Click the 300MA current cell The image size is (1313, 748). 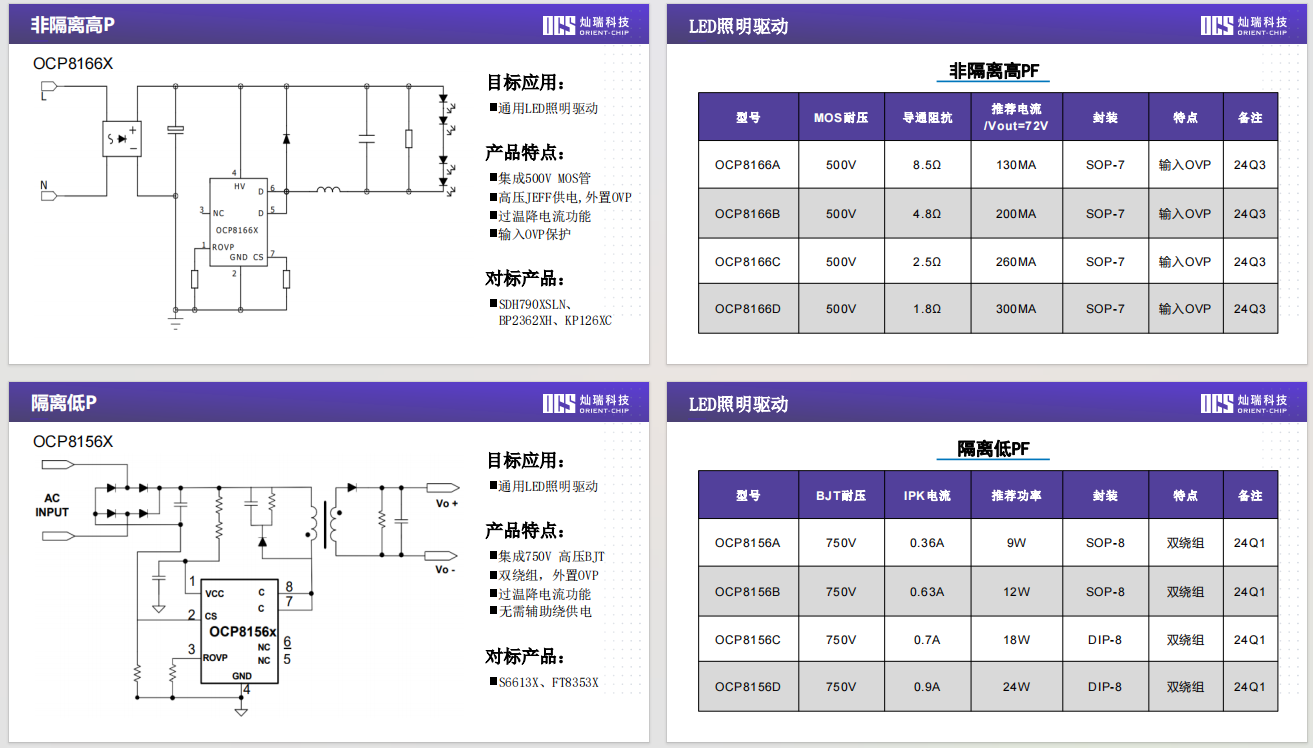click(1016, 309)
